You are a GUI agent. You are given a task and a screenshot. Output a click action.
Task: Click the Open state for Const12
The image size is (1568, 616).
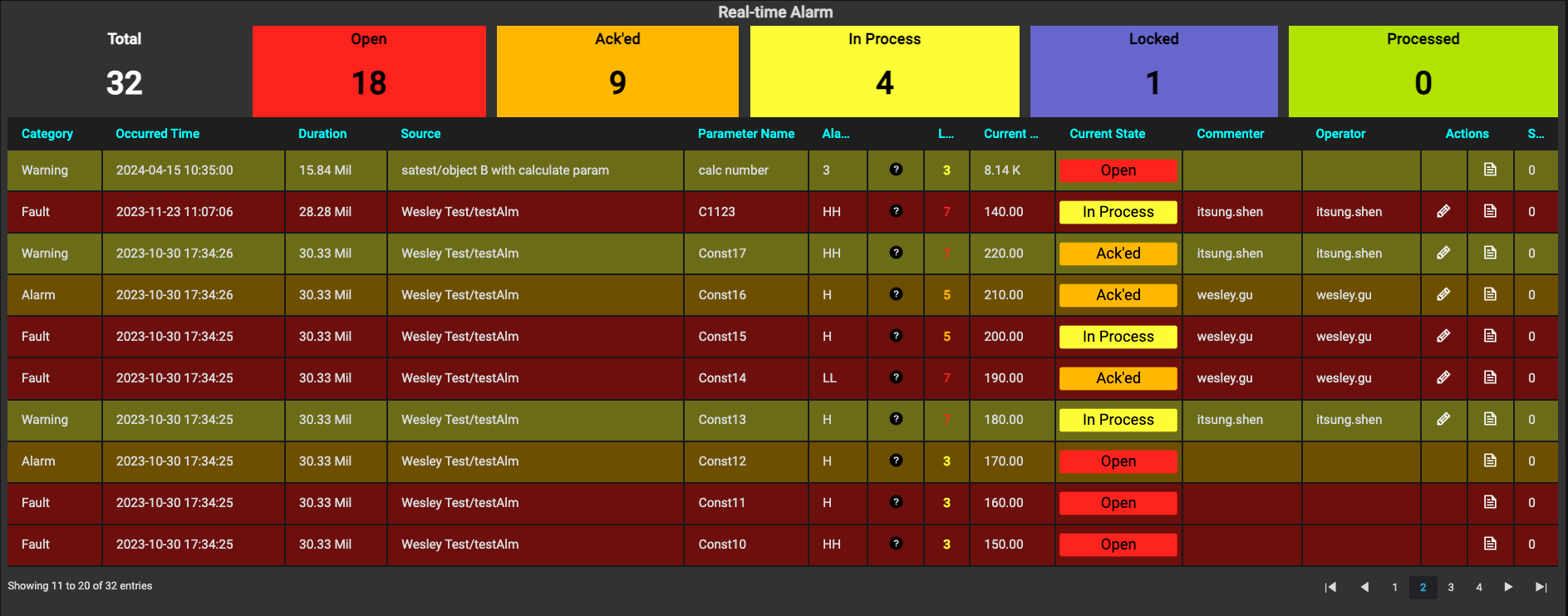[1118, 461]
